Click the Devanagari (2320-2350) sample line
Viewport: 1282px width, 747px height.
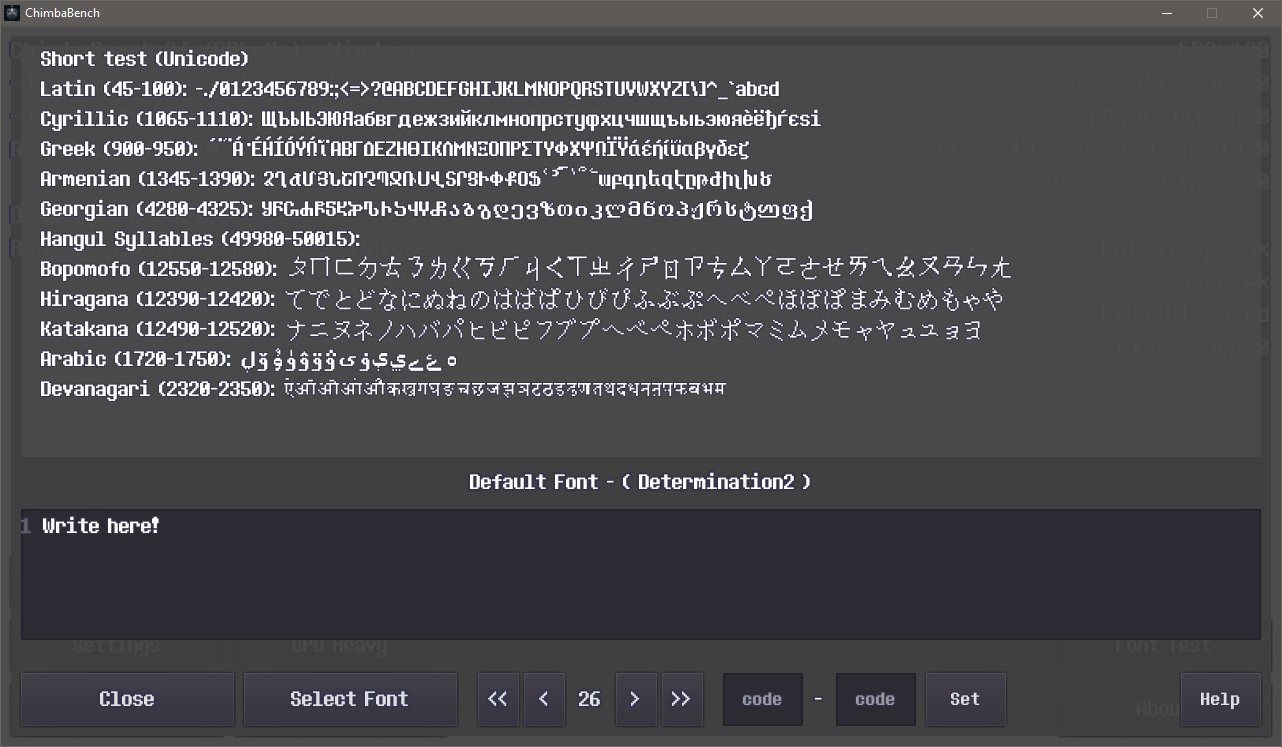[x=383, y=389]
